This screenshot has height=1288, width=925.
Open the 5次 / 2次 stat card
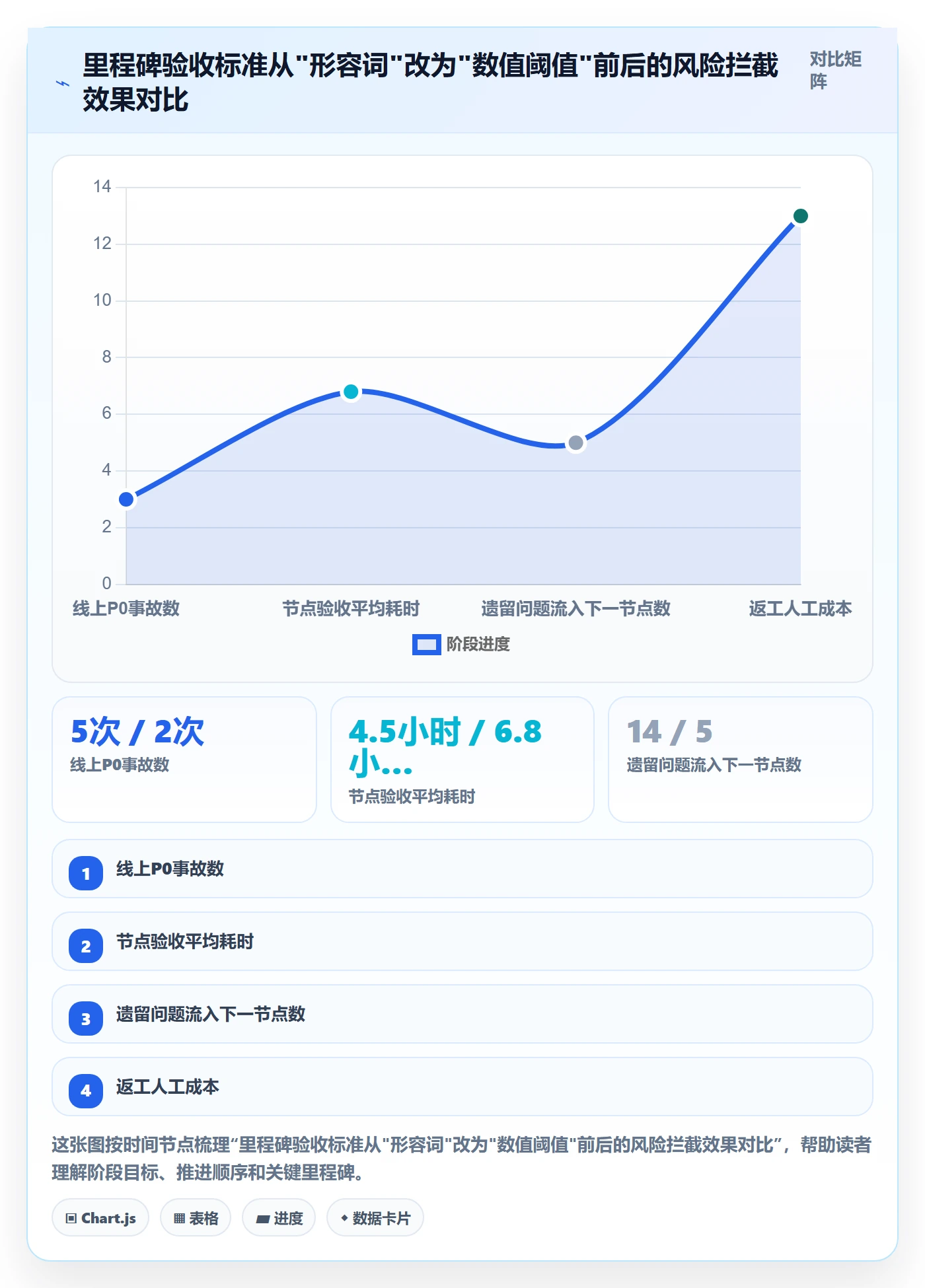184,760
